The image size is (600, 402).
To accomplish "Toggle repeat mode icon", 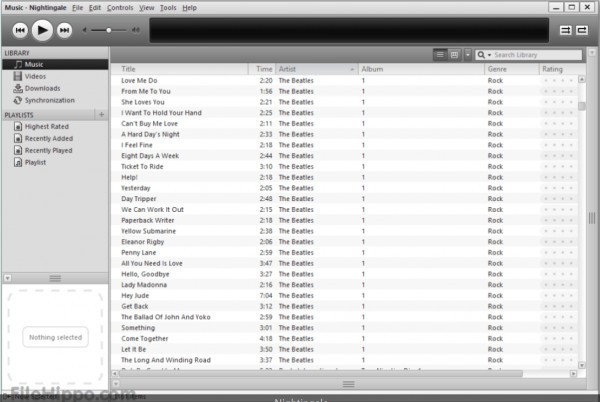I will (x=582, y=30).
